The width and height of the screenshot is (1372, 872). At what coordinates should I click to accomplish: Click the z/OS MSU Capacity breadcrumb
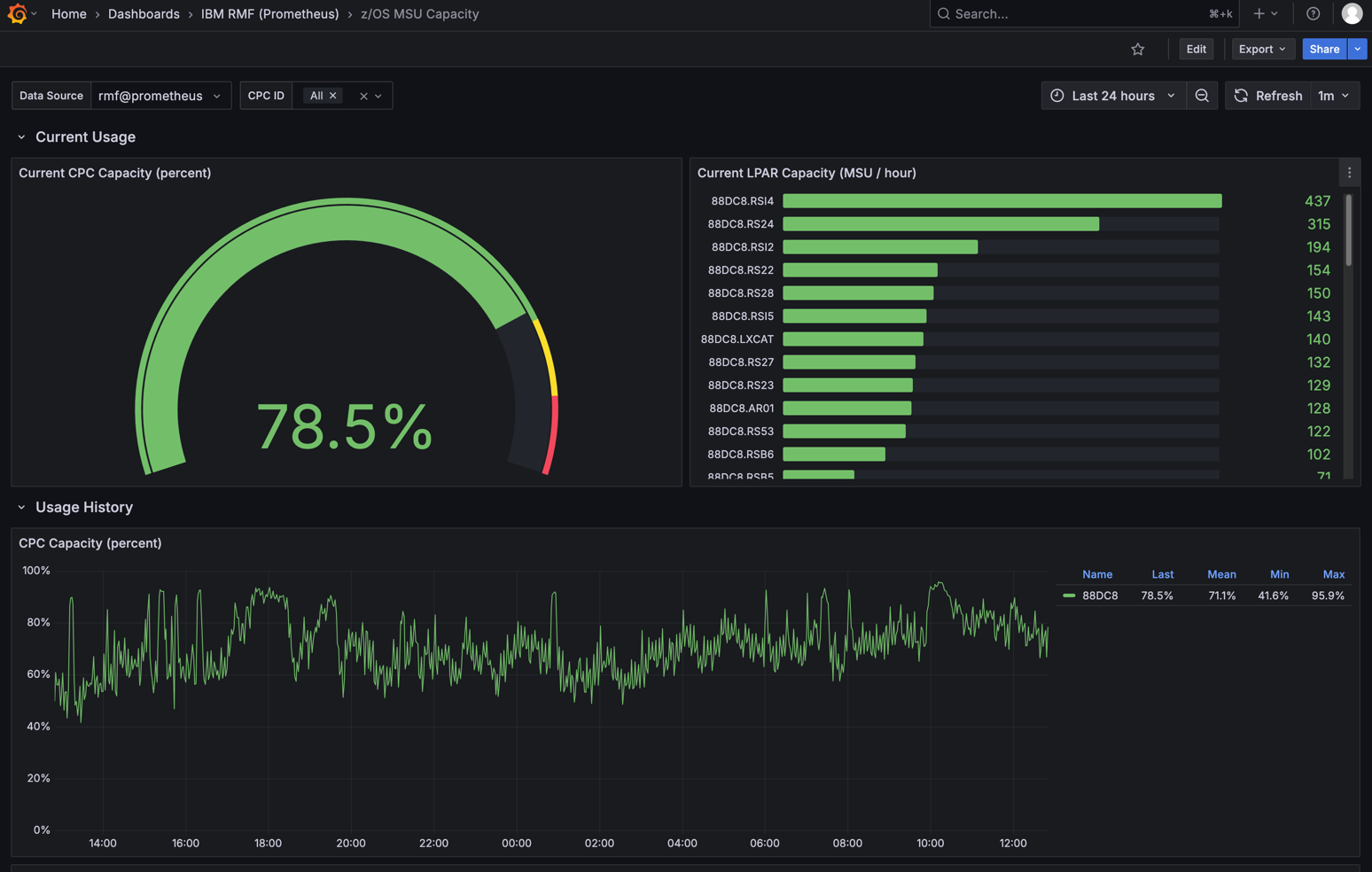tap(419, 14)
